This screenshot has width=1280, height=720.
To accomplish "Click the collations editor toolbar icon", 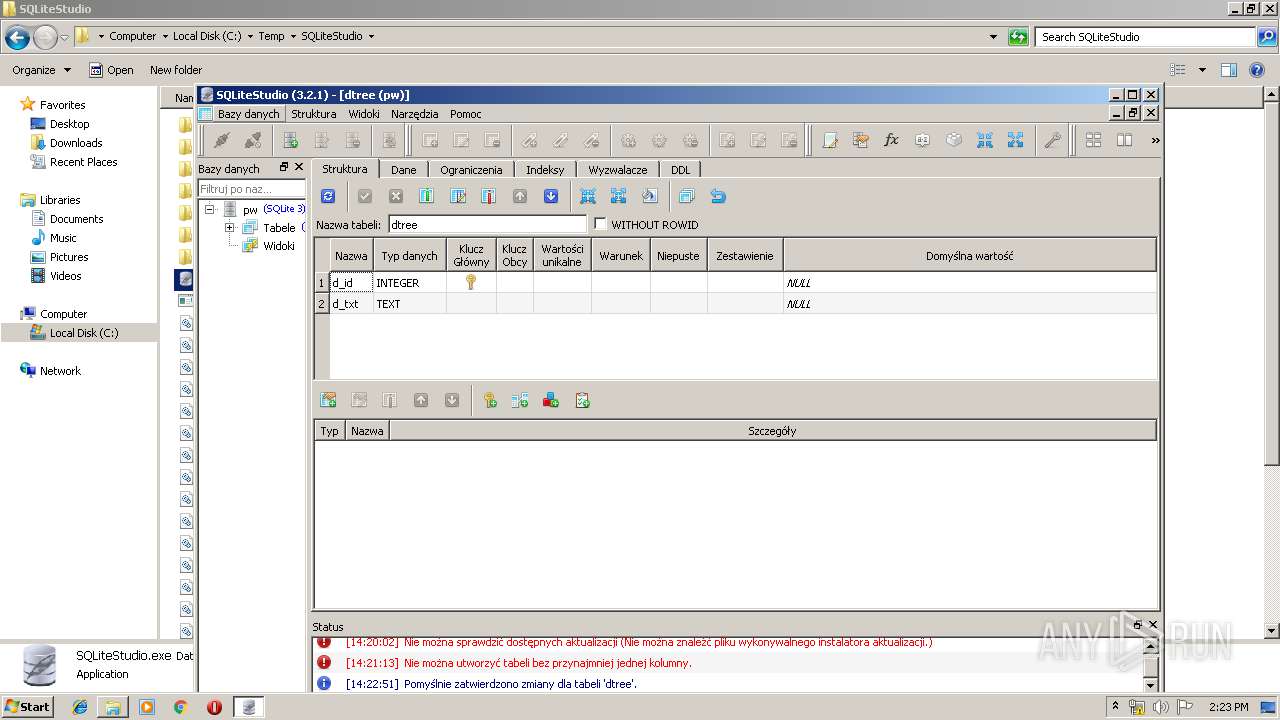I will [922, 140].
